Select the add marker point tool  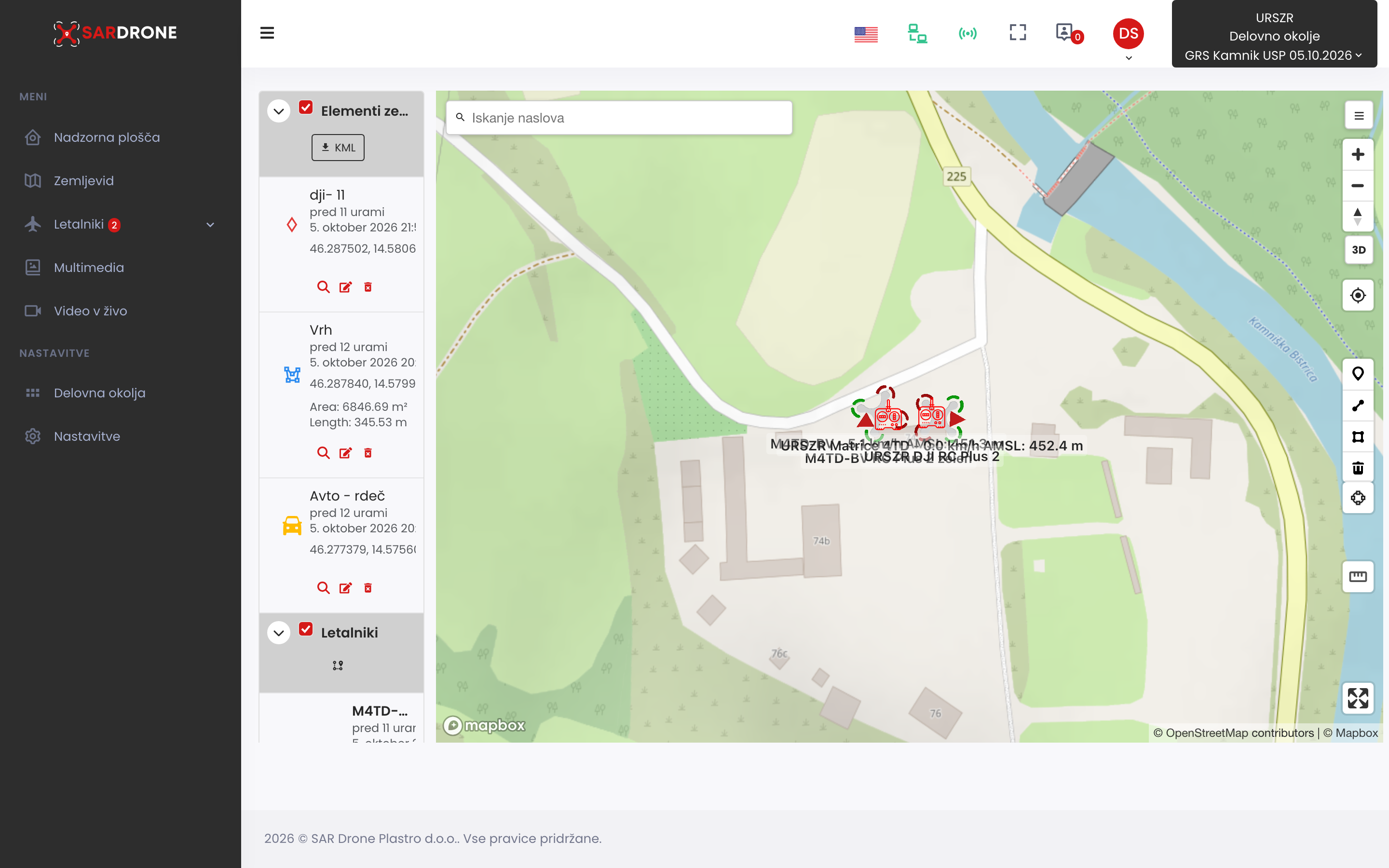pyautogui.click(x=1358, y=374)
